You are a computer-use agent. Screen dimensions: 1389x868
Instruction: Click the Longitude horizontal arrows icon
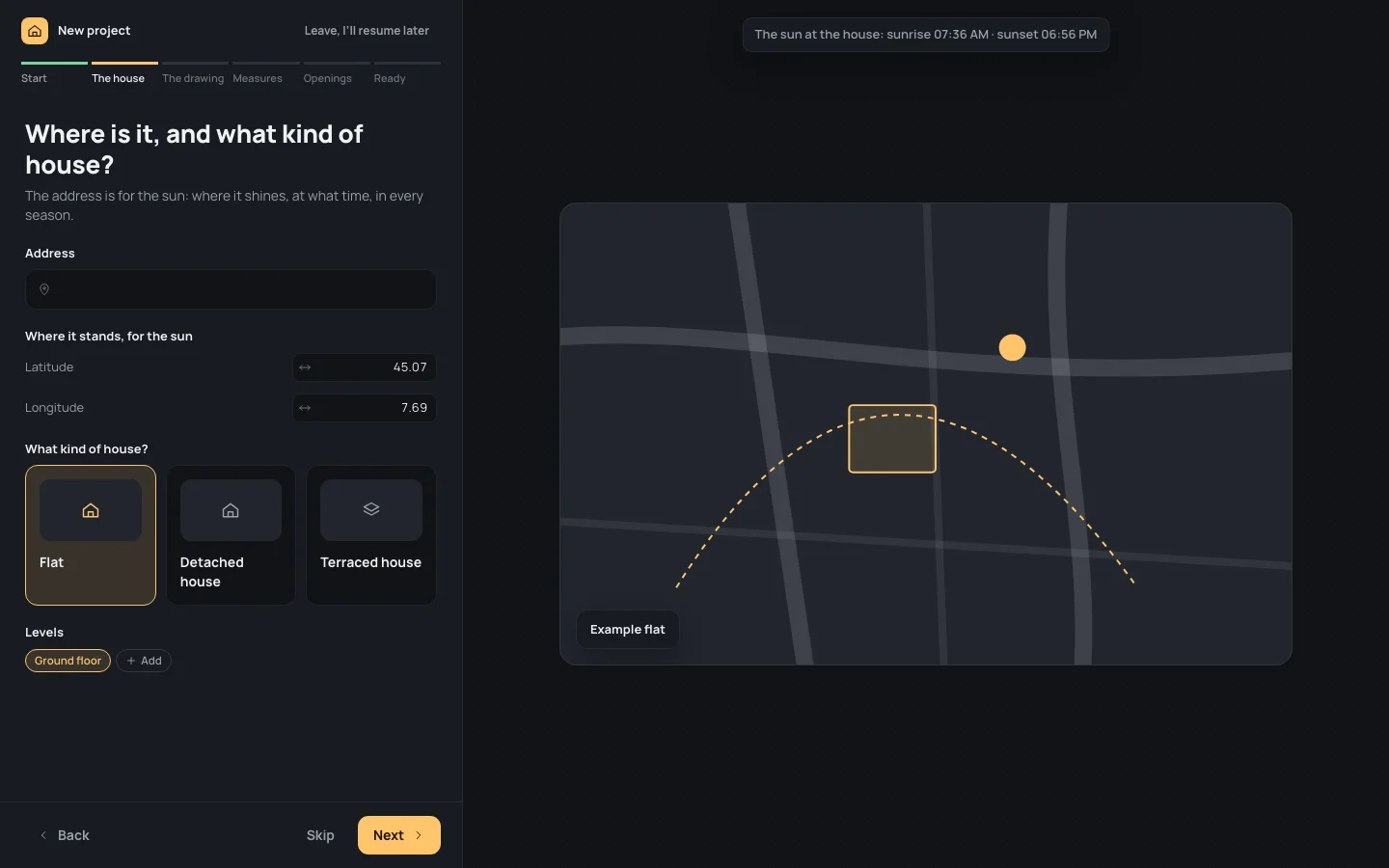pos(305,408)
